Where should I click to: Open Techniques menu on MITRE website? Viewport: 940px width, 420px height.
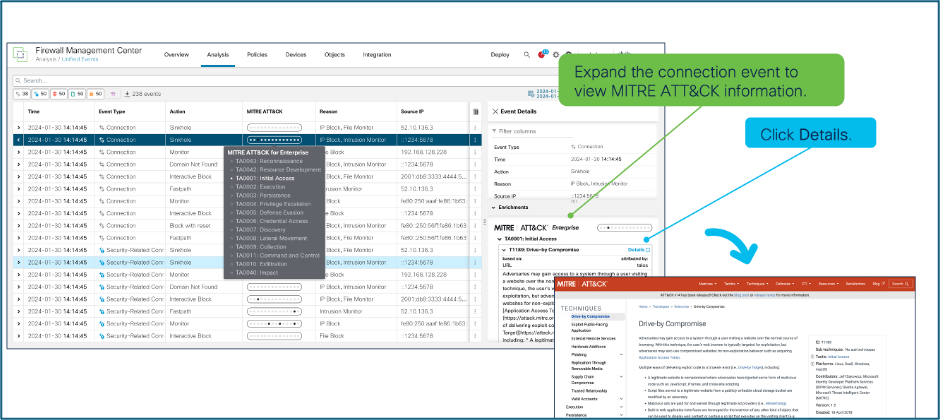757,283
